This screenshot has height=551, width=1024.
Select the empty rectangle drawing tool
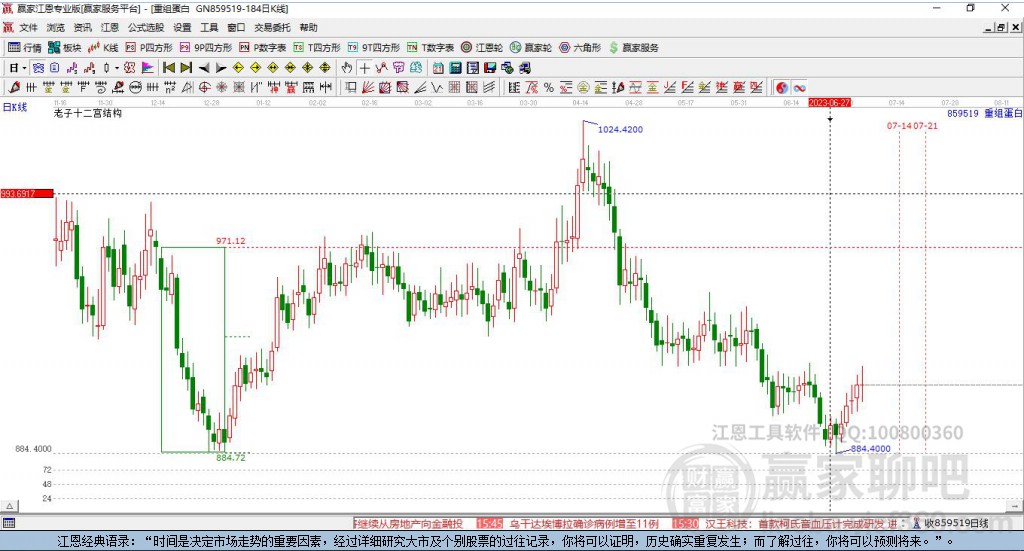(x=351, y=87)
